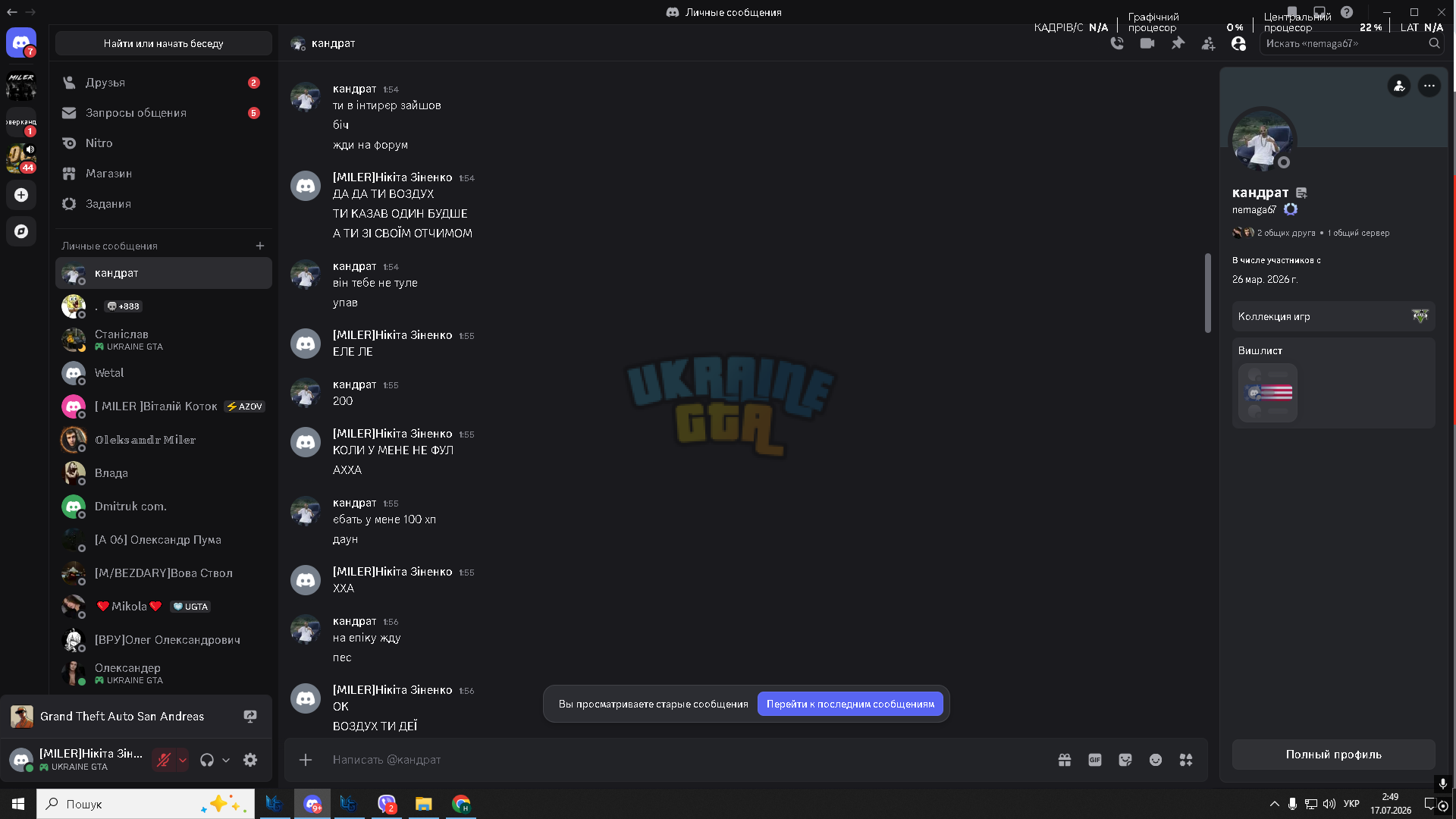
Task: Open the gift icon in message bar
Action: [1065, 760]
